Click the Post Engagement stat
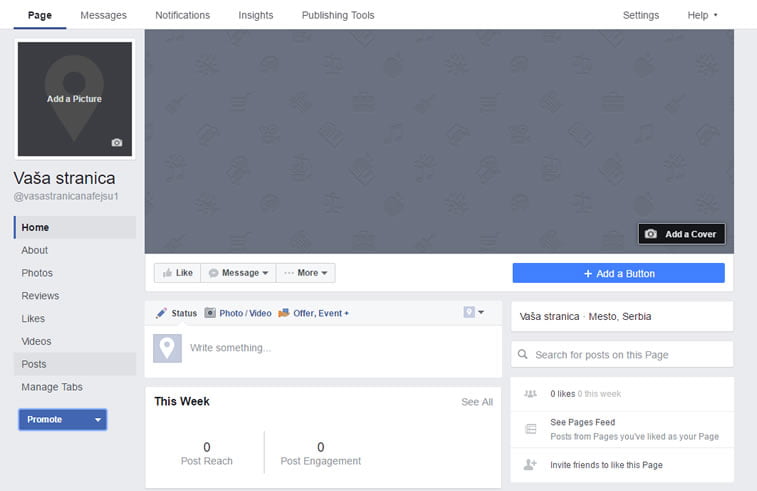Image resolution: width=757 pixels, height=491 pixels. (321, 453)
